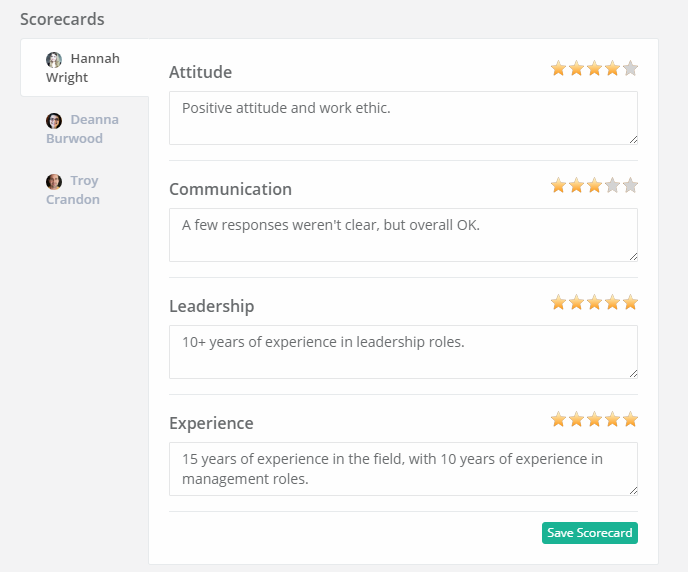Focus the Leadership comment text box
The image size is (688, 572).
[x=403, y=352]
